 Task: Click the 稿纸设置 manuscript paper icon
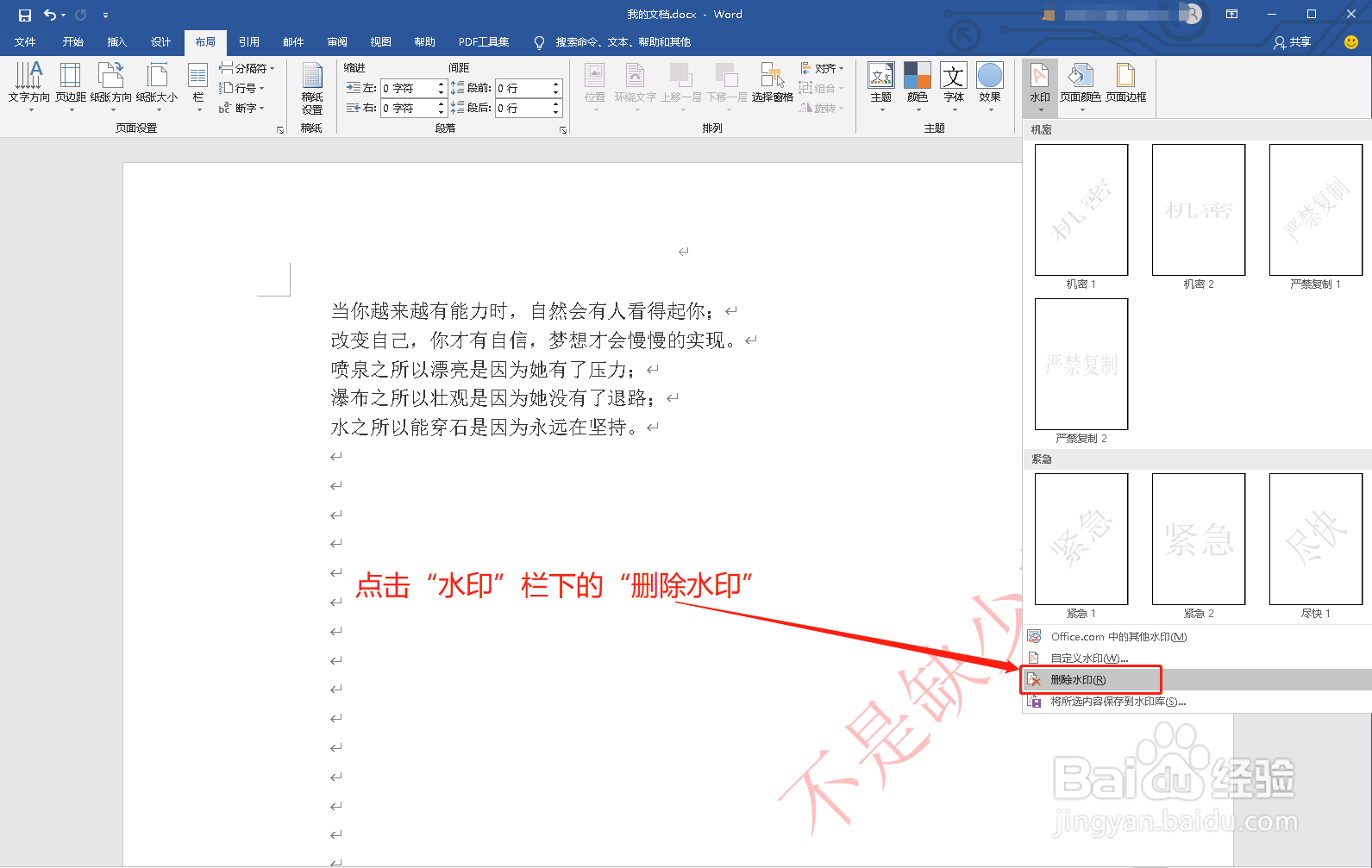[x=312, y=89]
